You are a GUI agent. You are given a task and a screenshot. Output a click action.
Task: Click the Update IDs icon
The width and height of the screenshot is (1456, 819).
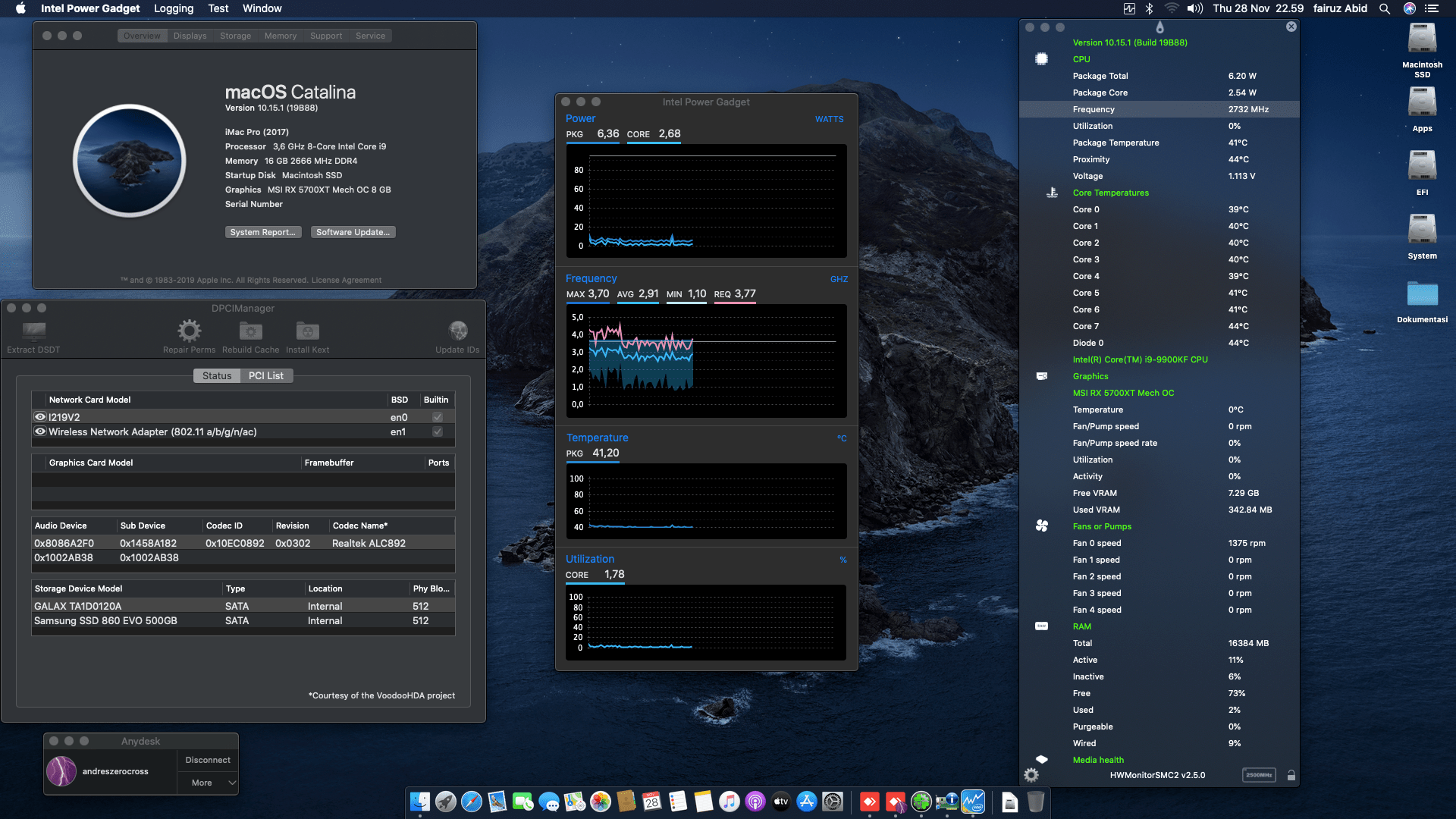458,331
